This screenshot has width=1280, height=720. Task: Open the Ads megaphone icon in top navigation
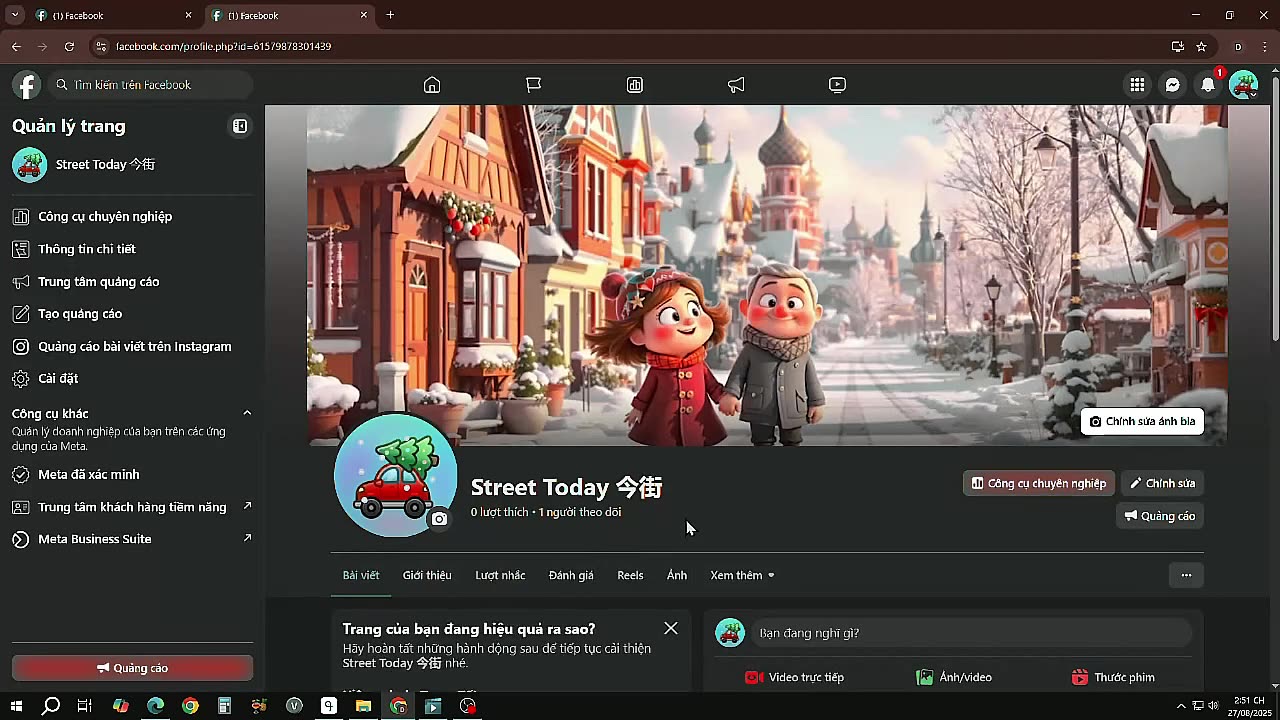pyautogui.click(x=736, y=85)
